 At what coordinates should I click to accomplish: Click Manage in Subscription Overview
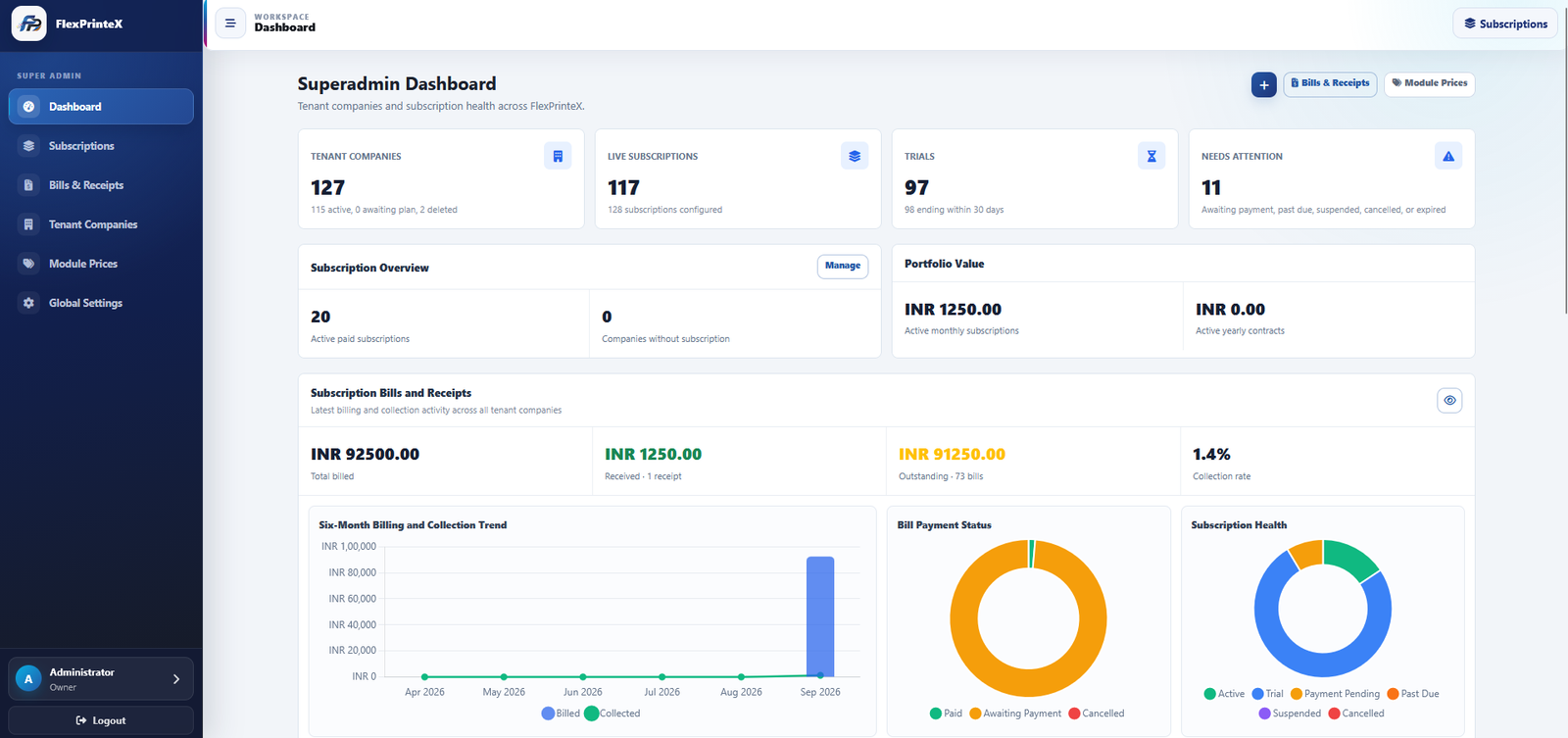click(843, 267)
